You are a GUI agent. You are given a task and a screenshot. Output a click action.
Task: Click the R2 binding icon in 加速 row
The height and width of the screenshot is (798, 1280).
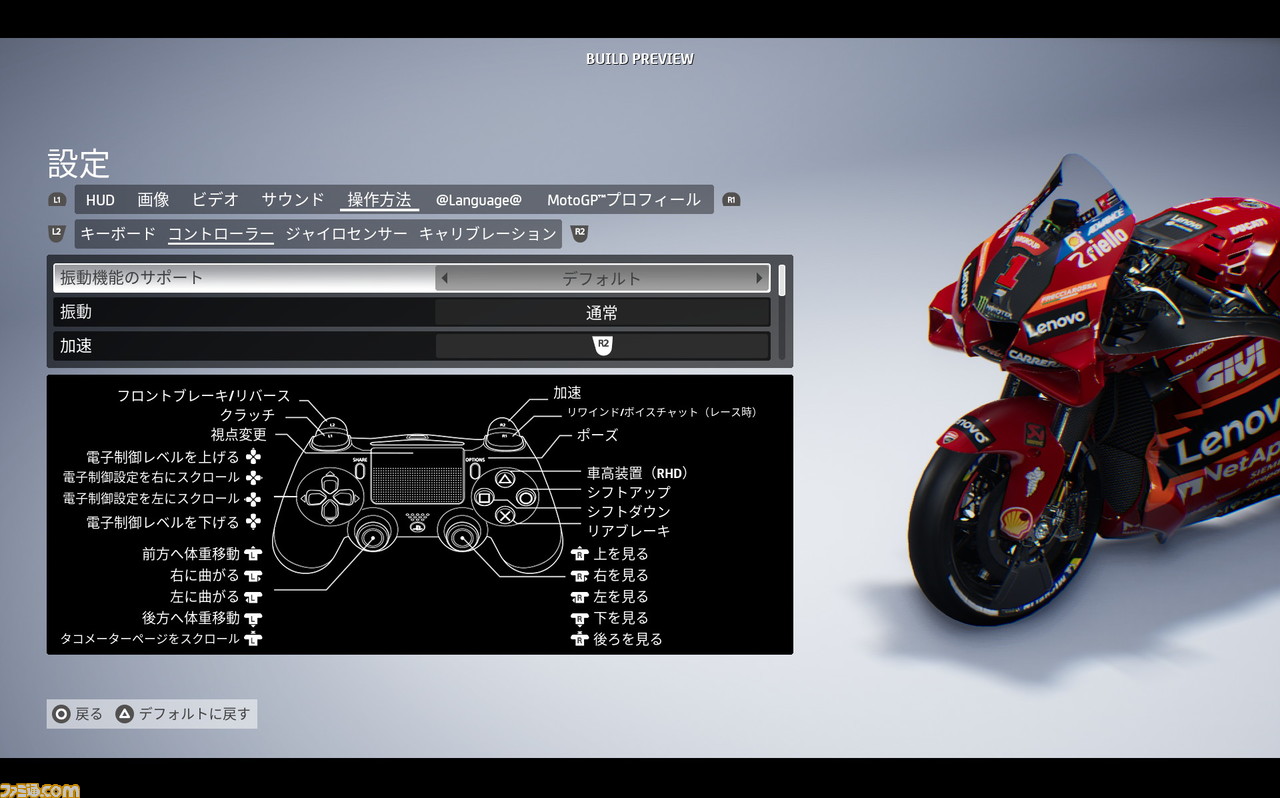click(x=602, y=345)
